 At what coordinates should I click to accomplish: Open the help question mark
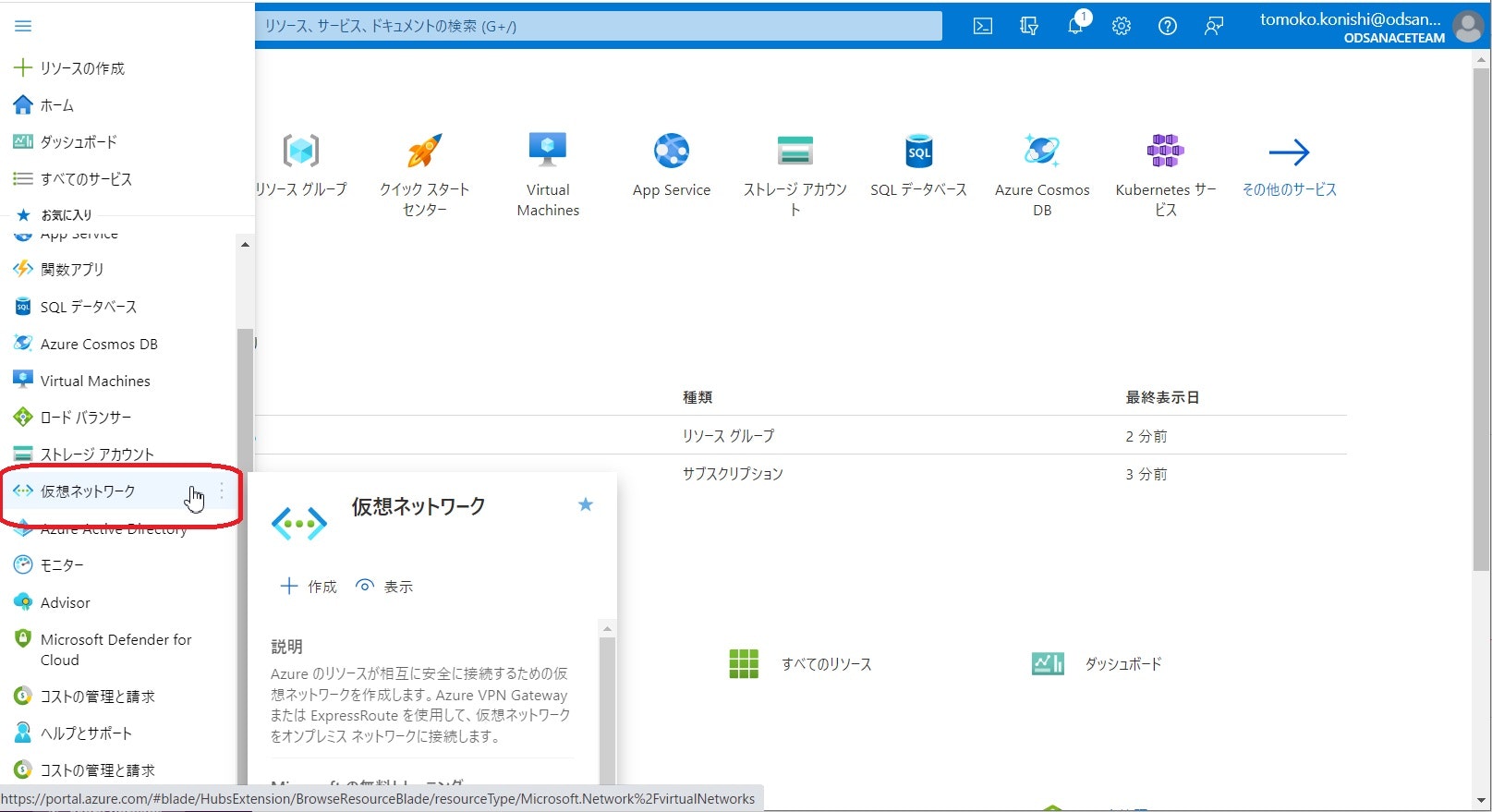coord(1168,26)
